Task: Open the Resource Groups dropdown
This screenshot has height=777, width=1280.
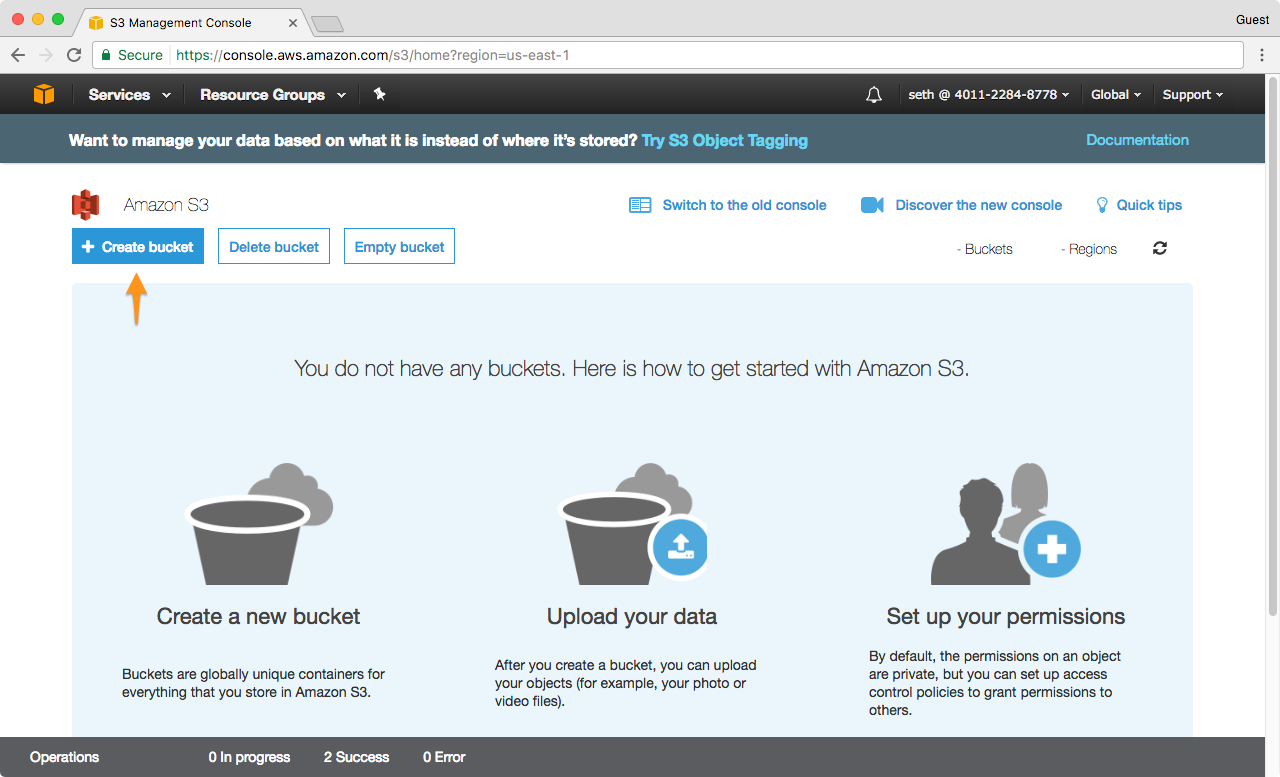Action: 273,94
